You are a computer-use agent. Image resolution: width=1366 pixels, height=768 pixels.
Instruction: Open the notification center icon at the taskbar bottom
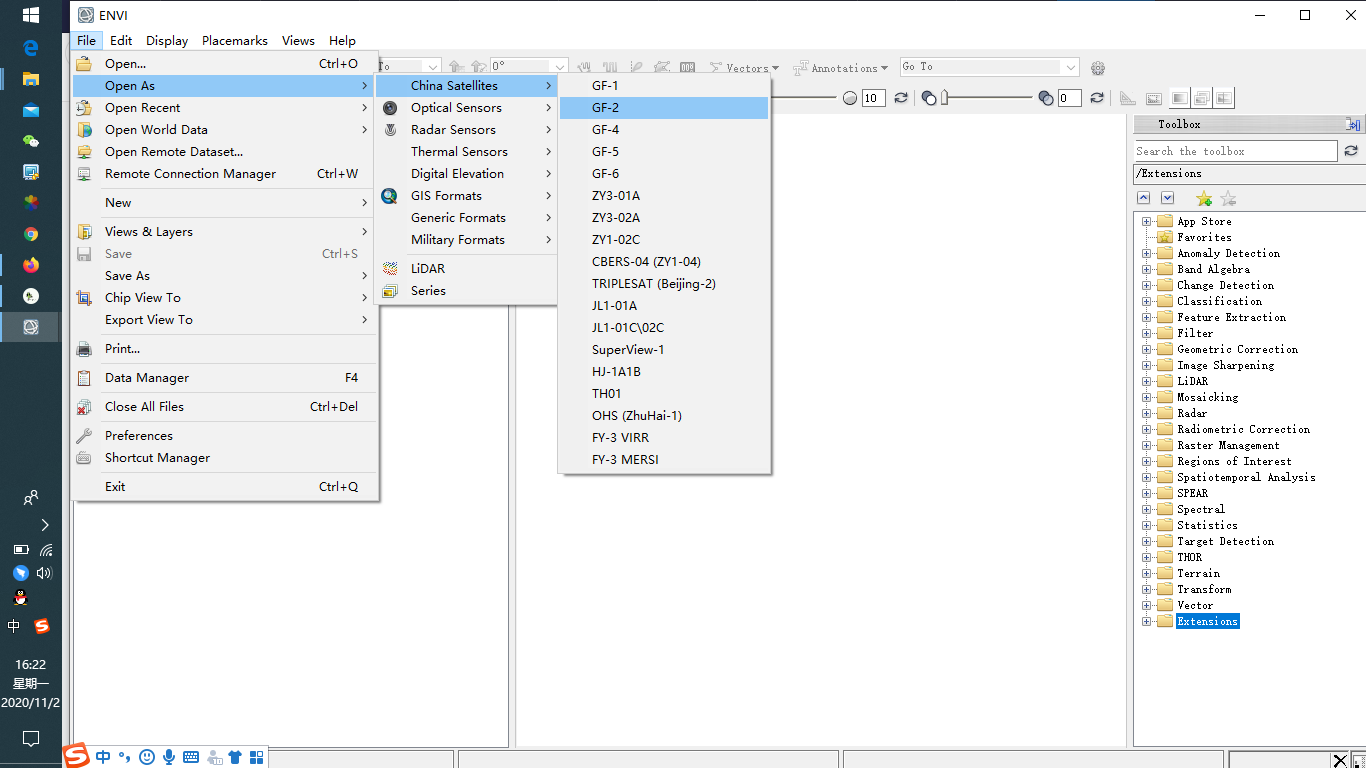(x=31, y=739)
